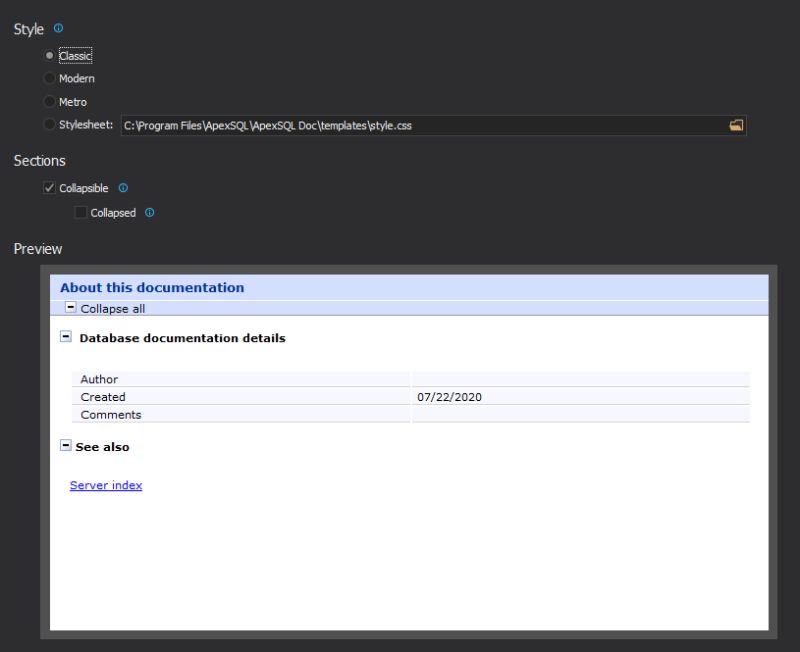800x652 pixels.
Task: Click the Collapsible info icon
Action: pos(122,188)
